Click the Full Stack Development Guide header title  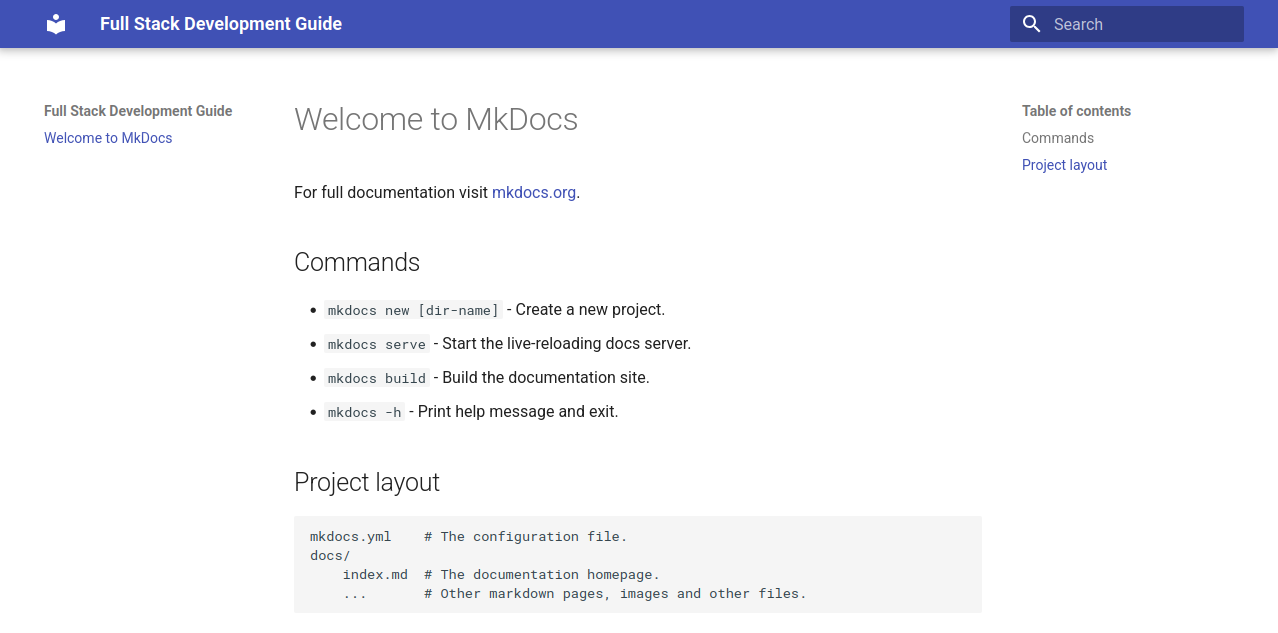(x=221, y=24)
